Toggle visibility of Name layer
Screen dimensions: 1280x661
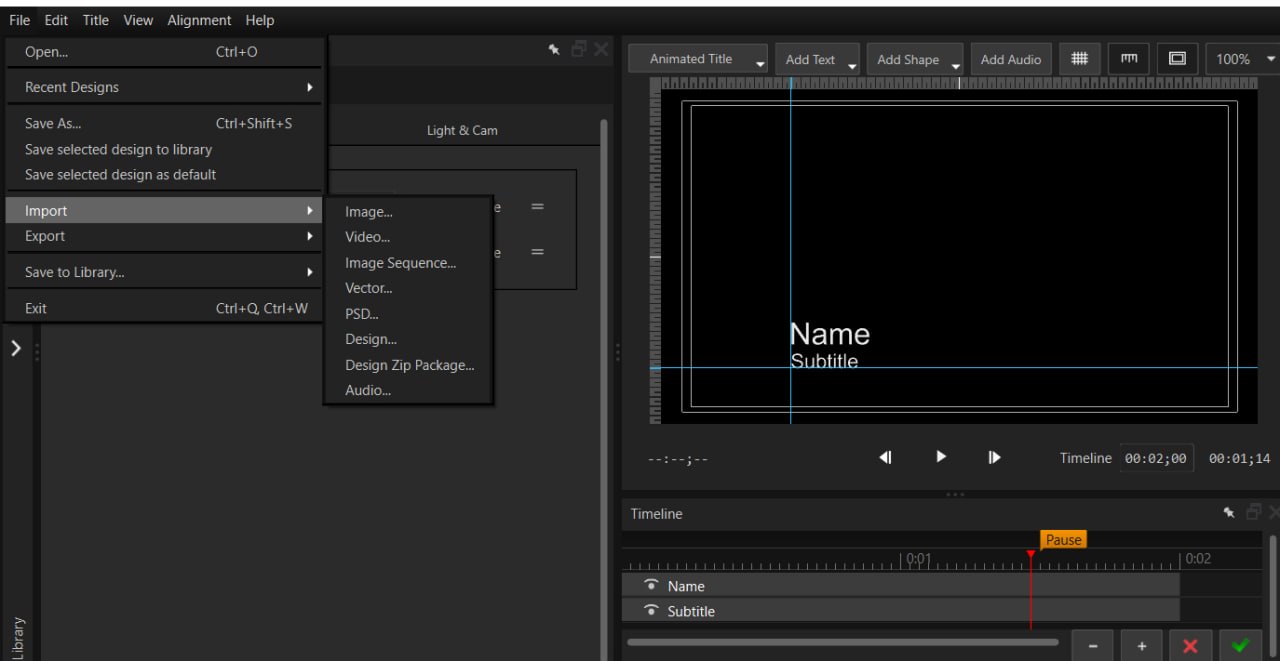point(651,585)
